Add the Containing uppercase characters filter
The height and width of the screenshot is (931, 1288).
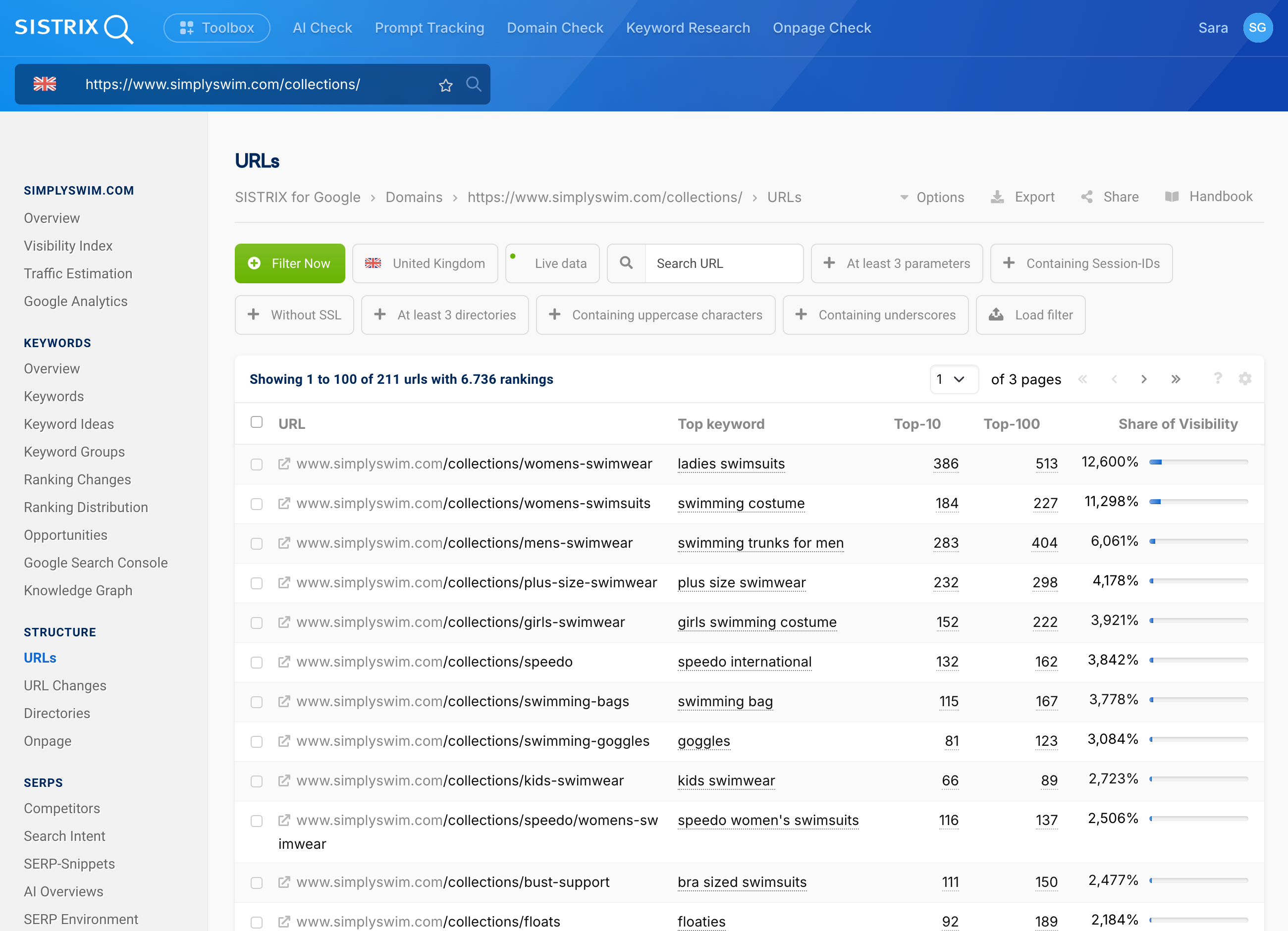tap(655, 315)
